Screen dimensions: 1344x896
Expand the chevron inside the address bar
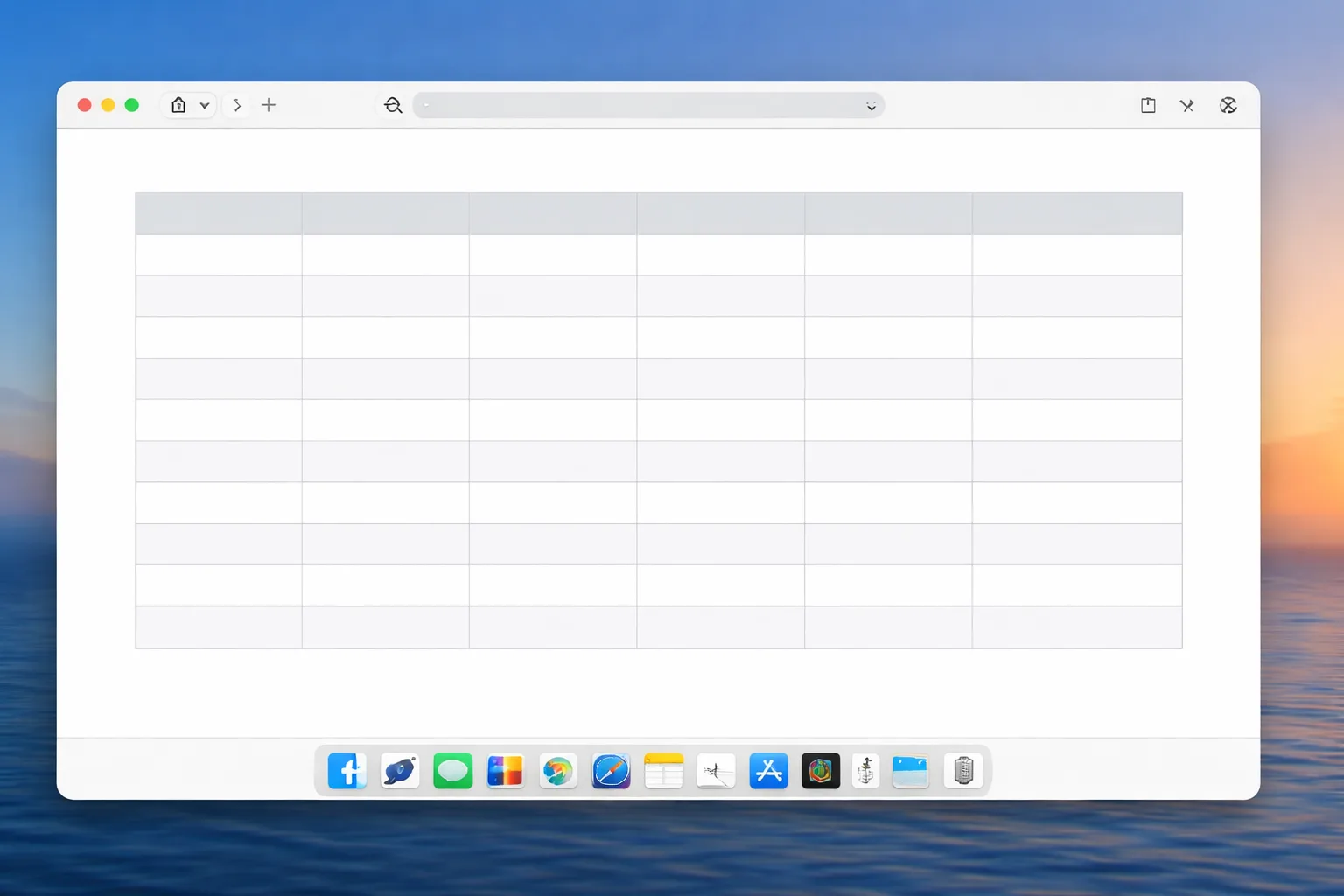click(871, 106)
